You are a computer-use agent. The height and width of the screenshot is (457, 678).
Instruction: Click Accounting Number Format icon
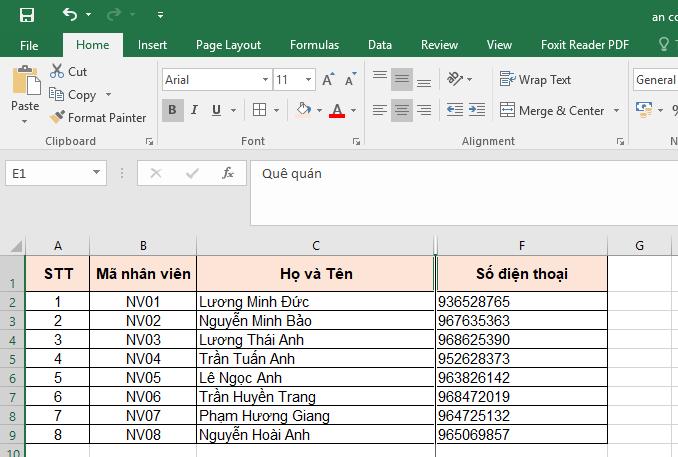pos(644,110)
